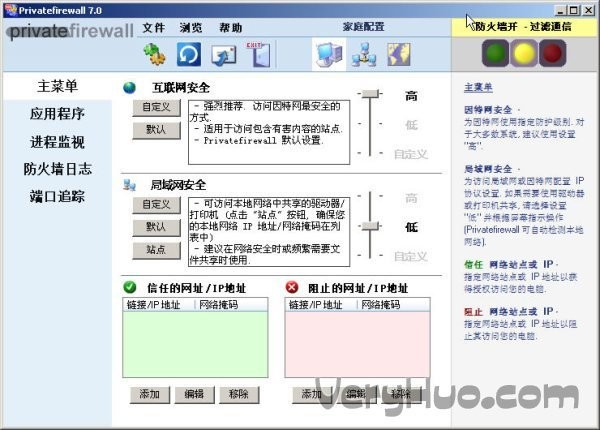Click the Internet security description text box
Viewport: 600px width, 430px height.
point(269,132)
